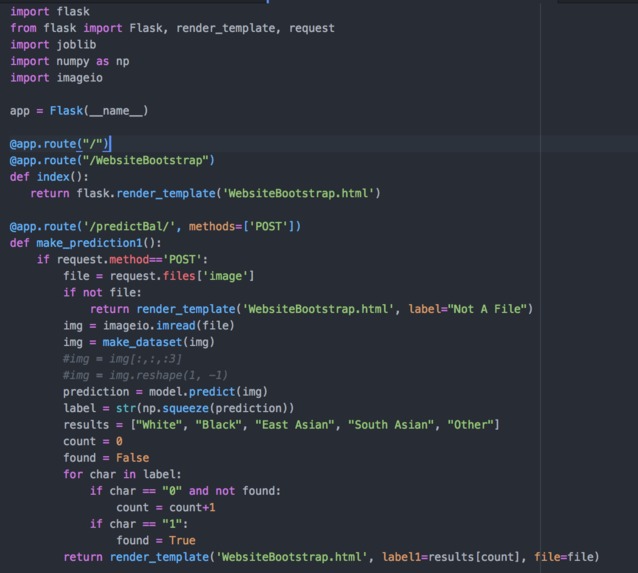Click the 'import joblib' line
This screenshot has width=638, height=573.
53,44
